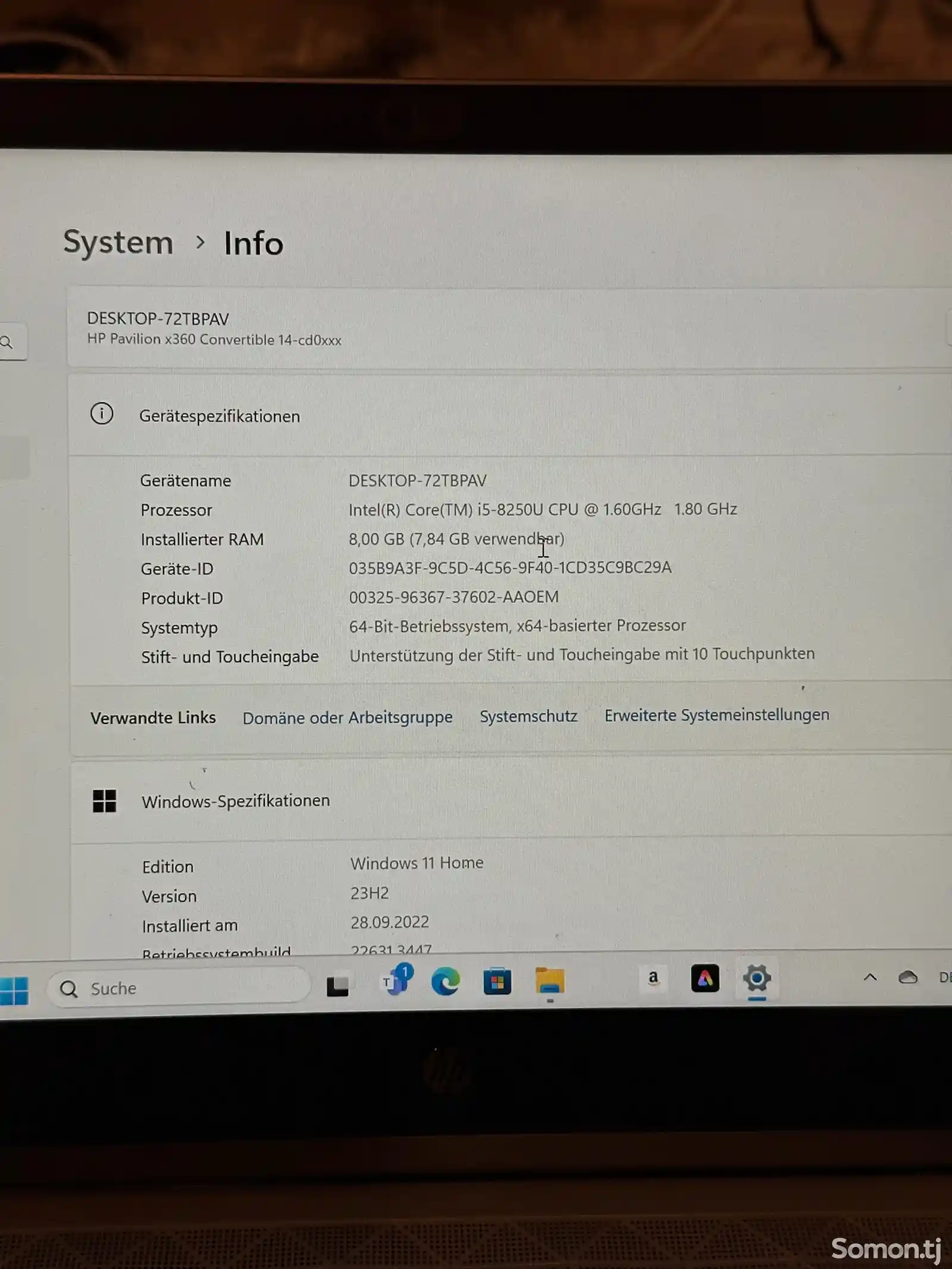Open Microsoft Store from the taskbar
This screenshot has width=952, height=1269.
point(497,981)
